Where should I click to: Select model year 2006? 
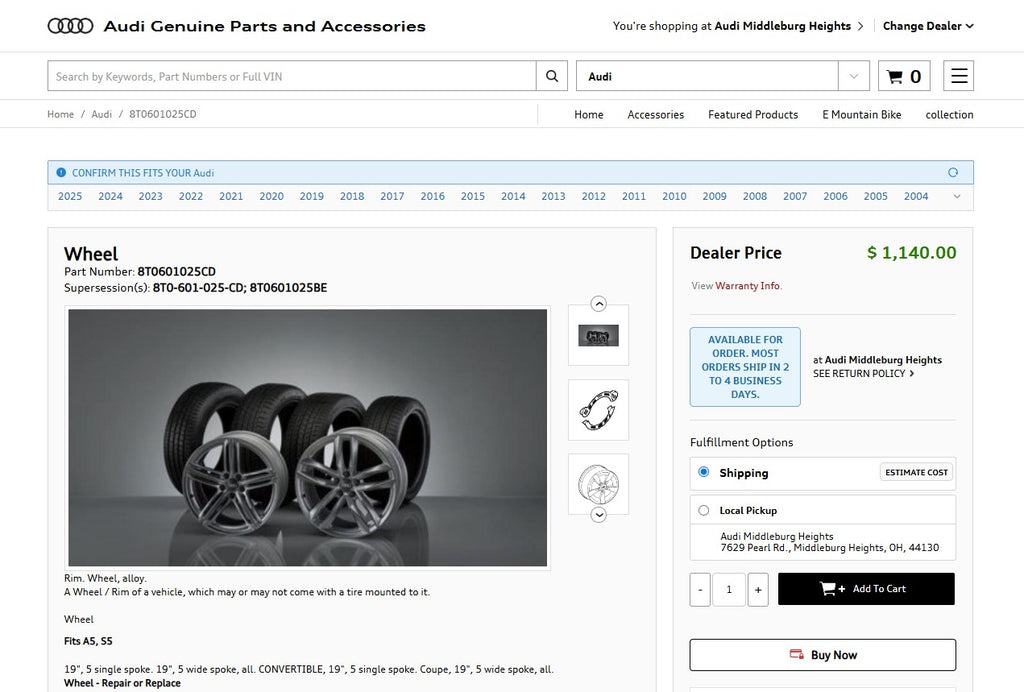(x=835, y=197)
